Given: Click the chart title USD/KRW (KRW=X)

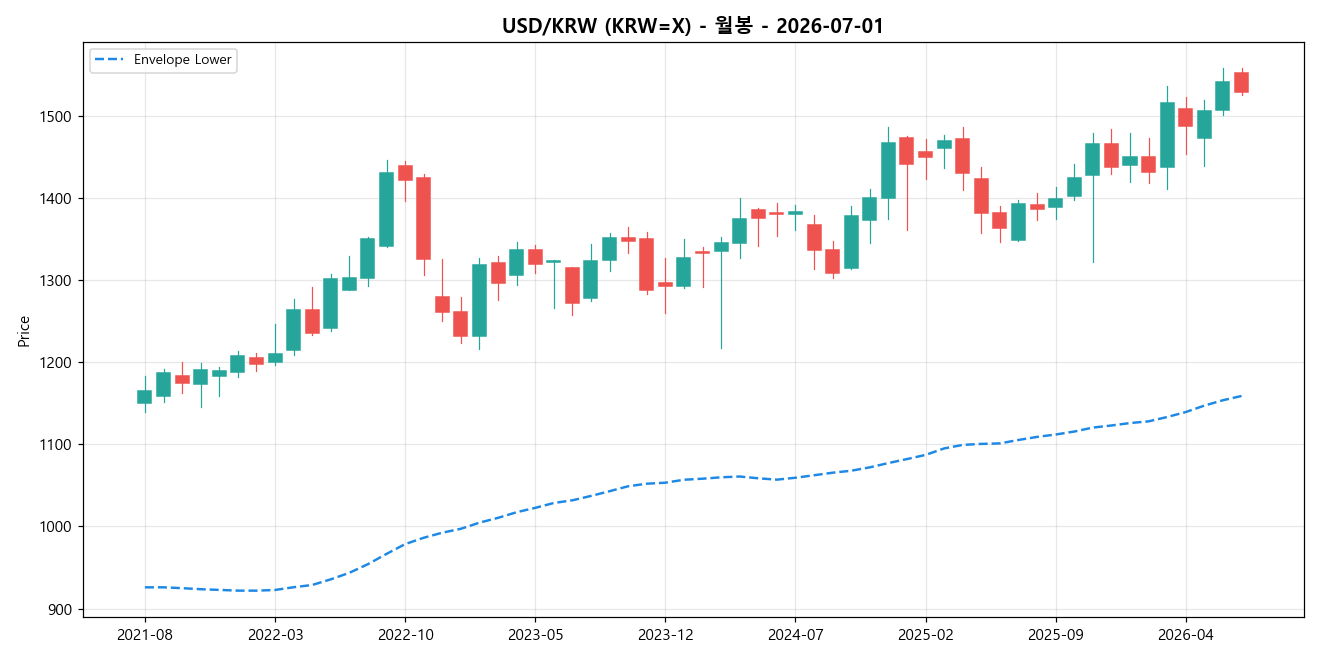Looking at the screenshot, I should [693, 26].
